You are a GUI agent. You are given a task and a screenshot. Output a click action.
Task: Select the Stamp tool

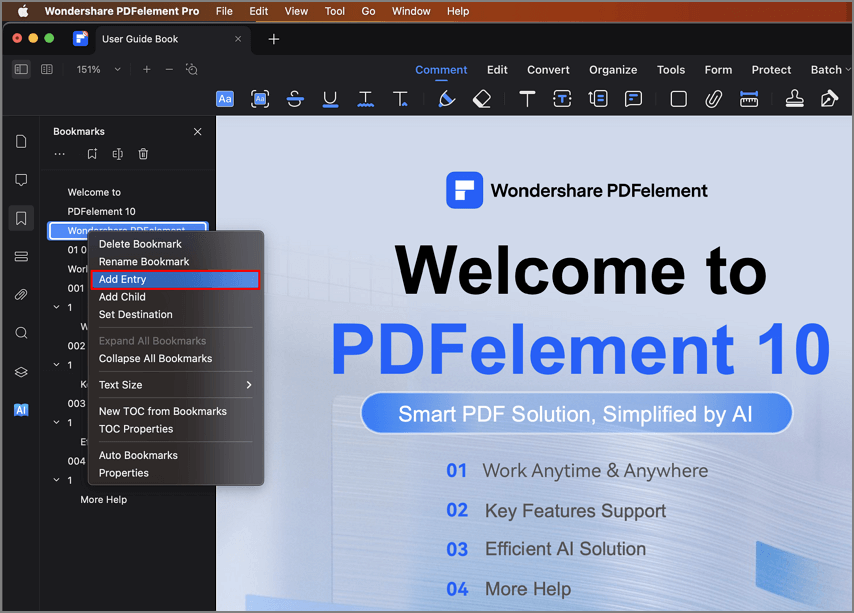point(794,99)
